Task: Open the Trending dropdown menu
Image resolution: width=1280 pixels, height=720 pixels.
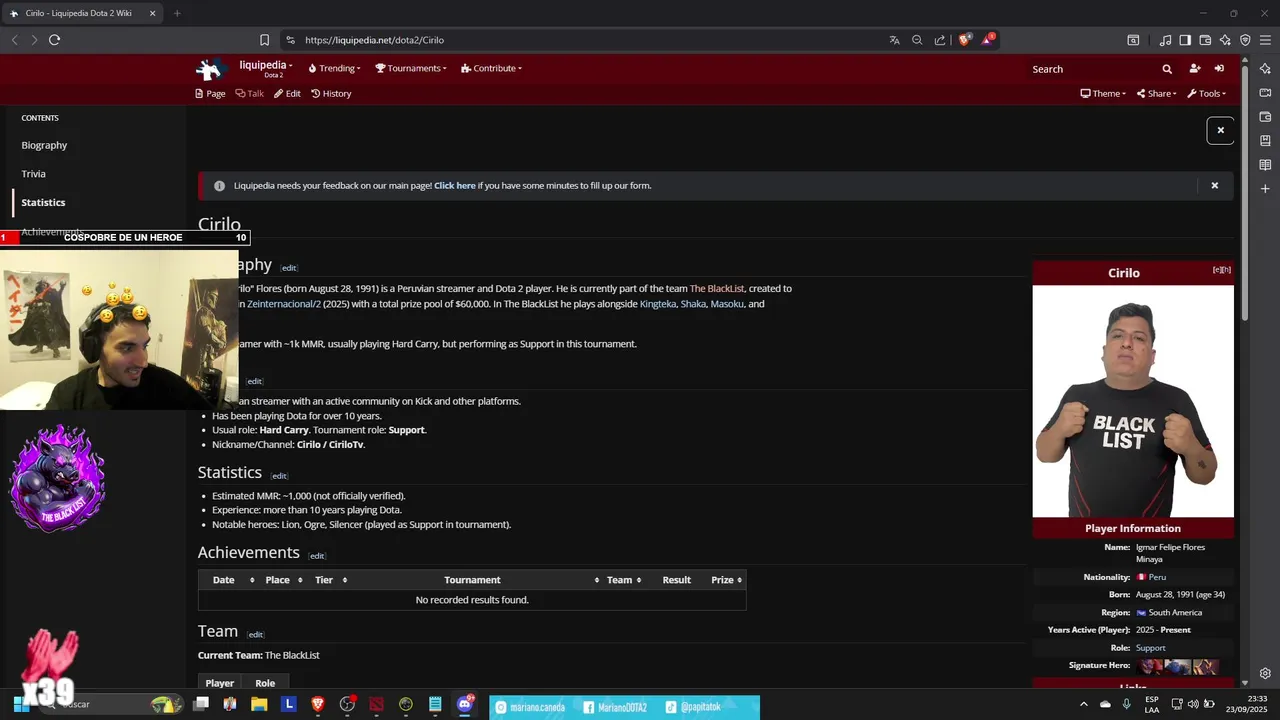Action: (334, 68)
